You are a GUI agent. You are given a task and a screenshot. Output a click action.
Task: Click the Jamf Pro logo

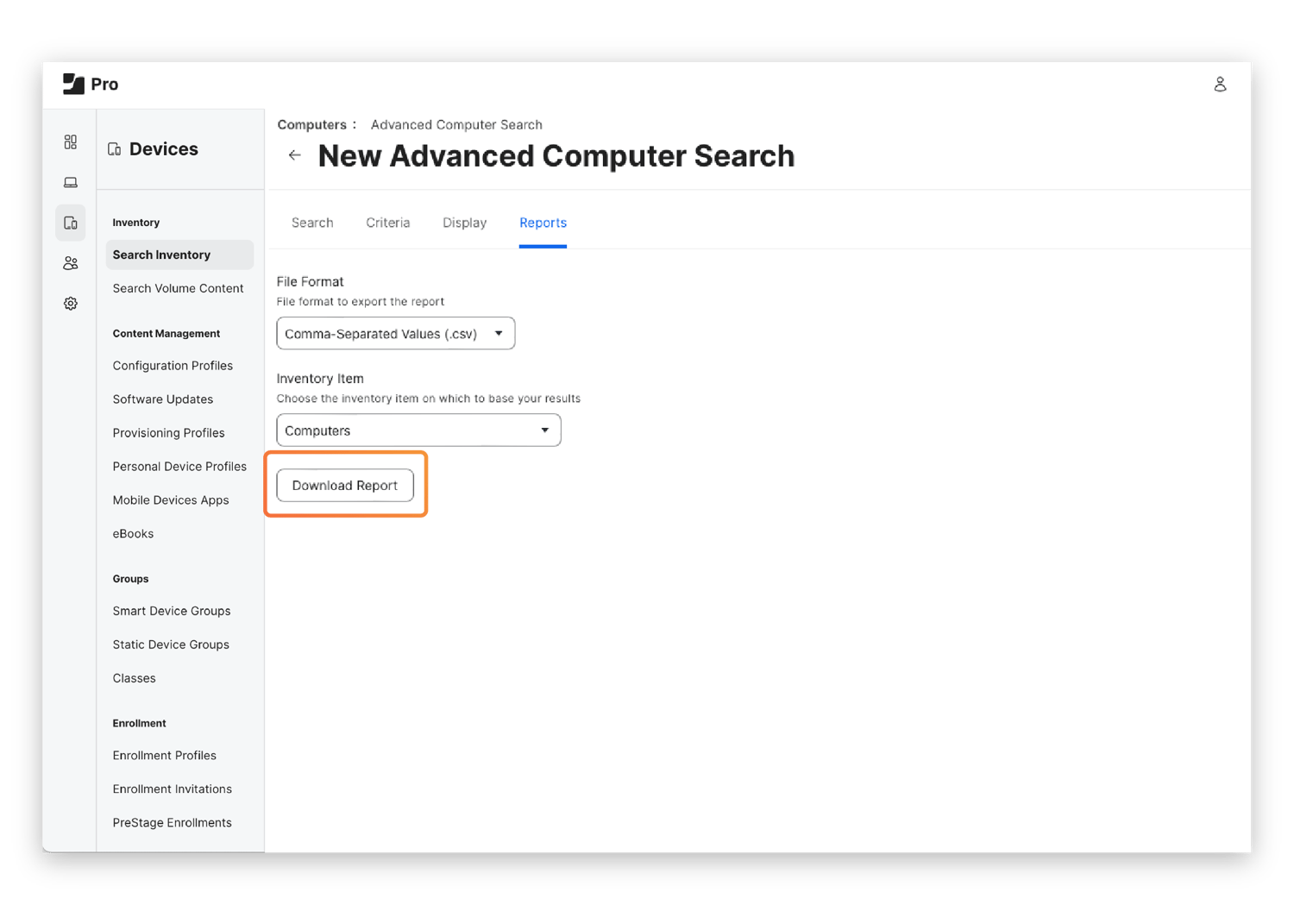point(91,84)
